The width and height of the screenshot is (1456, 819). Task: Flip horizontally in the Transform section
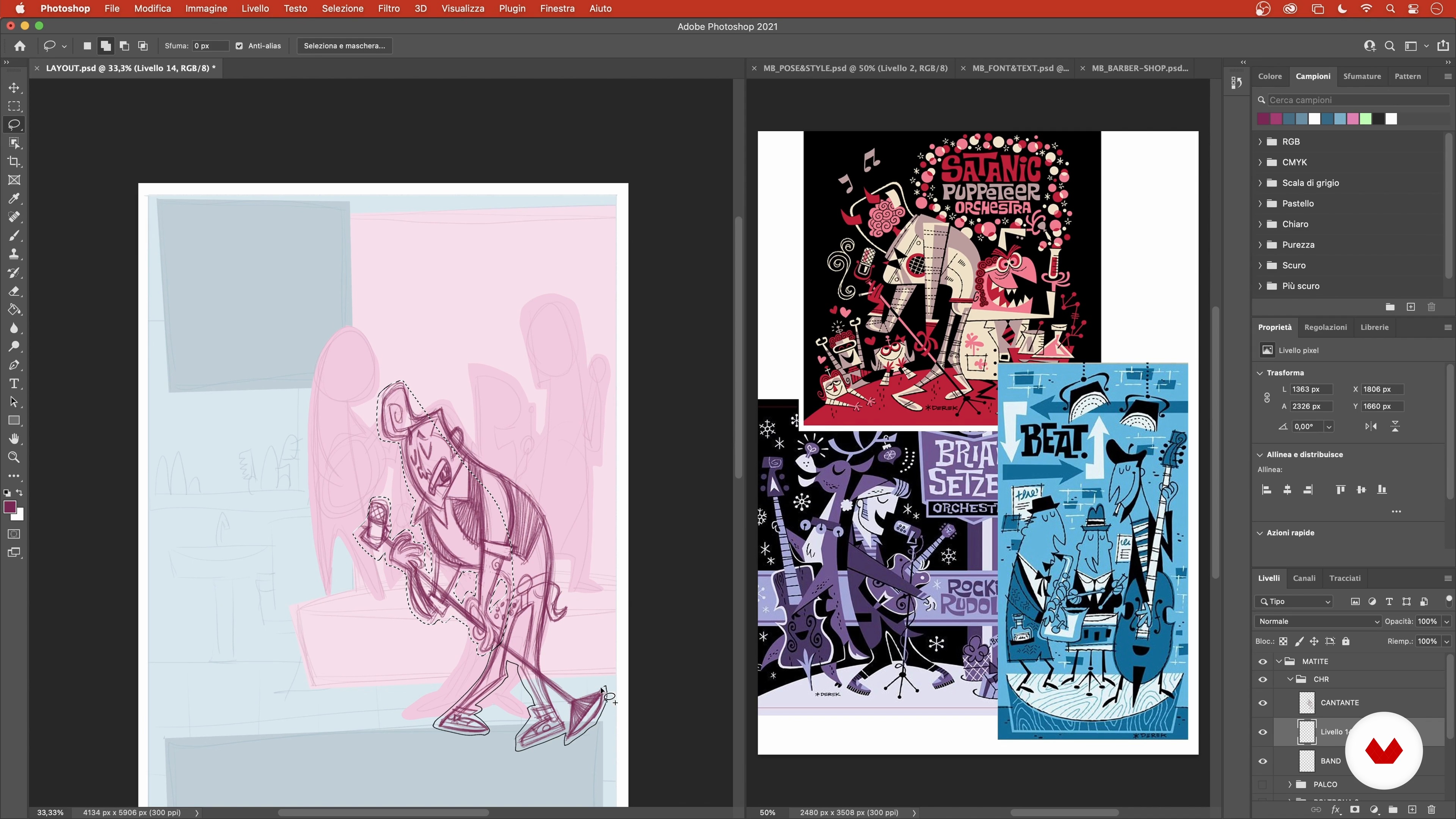pyautogui.click(x=1371, y=427)
